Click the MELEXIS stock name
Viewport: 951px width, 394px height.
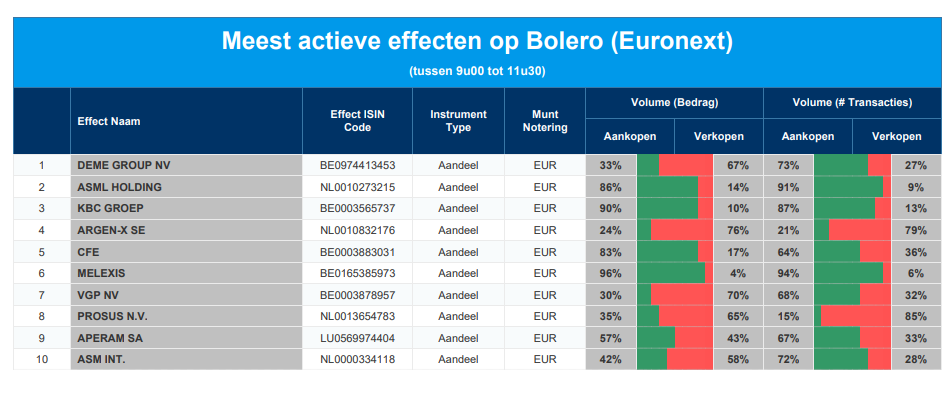tap(101, 273)
